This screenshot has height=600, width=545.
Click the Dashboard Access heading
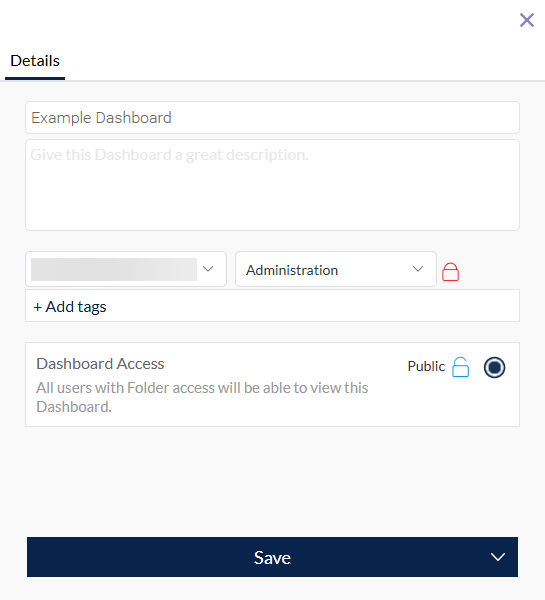[x=100, y=364]
